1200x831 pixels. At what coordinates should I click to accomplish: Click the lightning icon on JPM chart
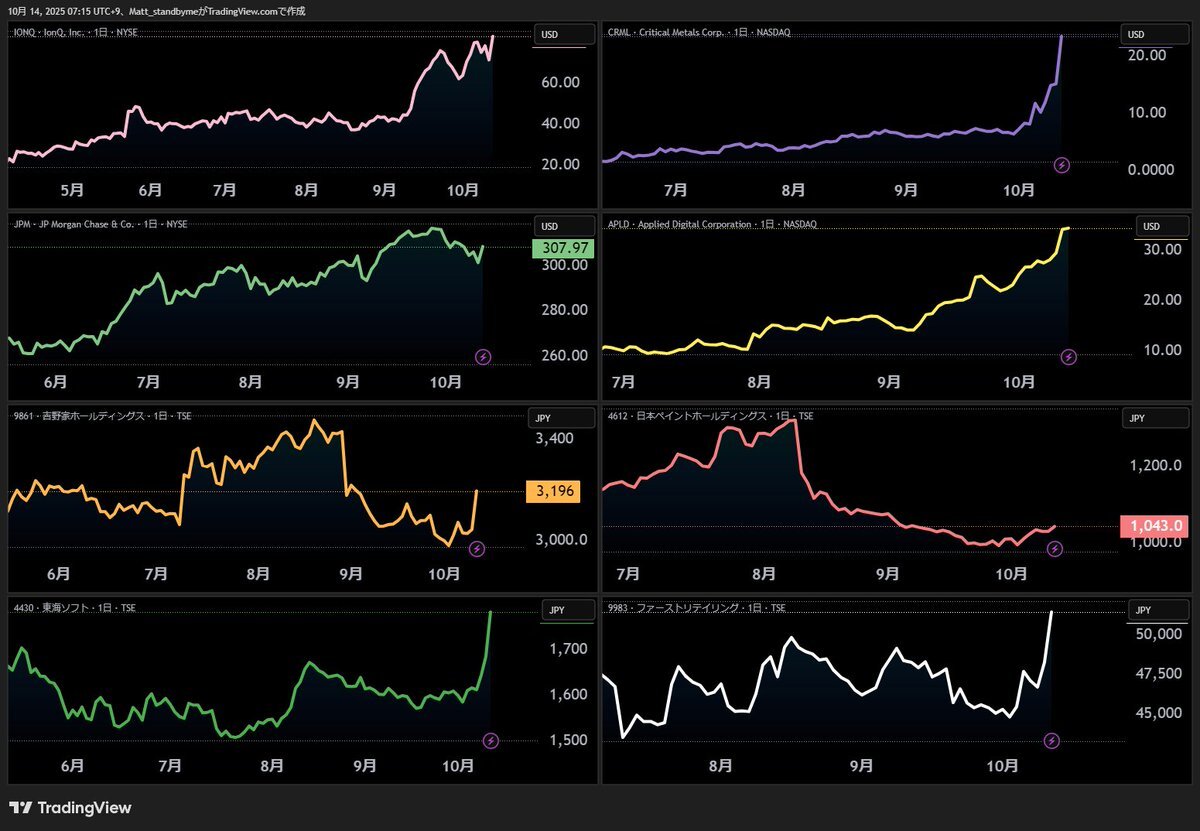(483, 356)
